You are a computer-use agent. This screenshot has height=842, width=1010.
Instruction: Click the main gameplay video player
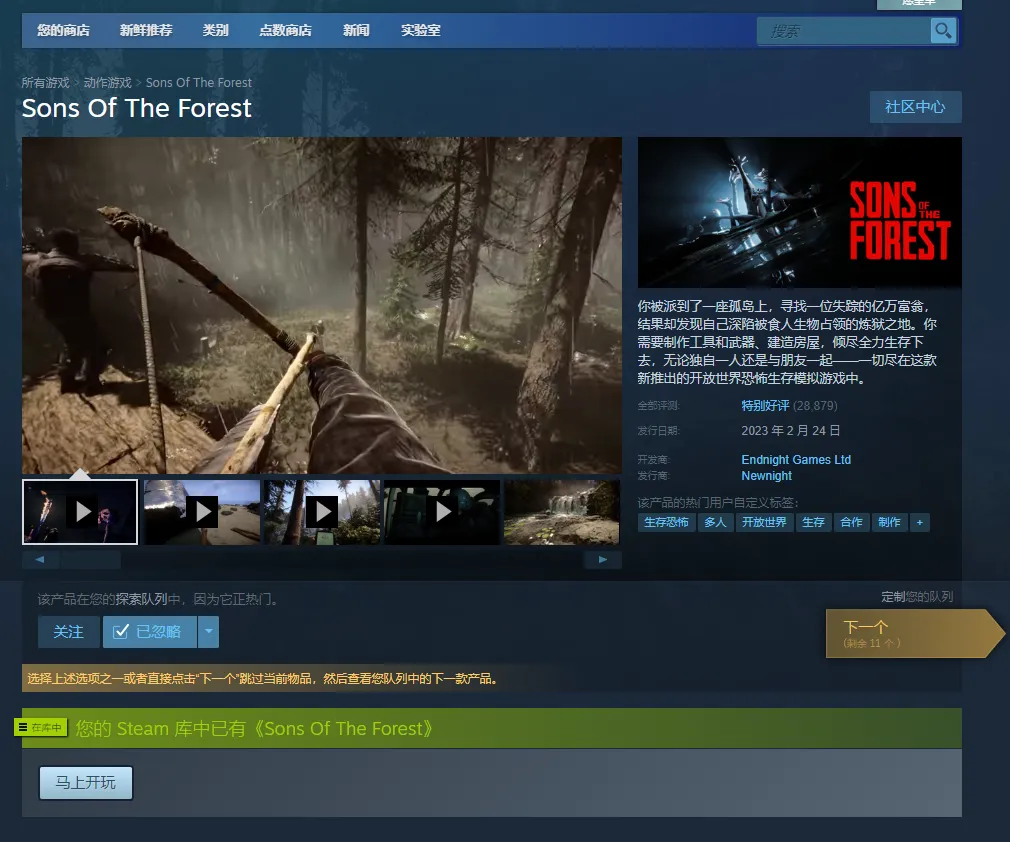click(x=322, y=305)
